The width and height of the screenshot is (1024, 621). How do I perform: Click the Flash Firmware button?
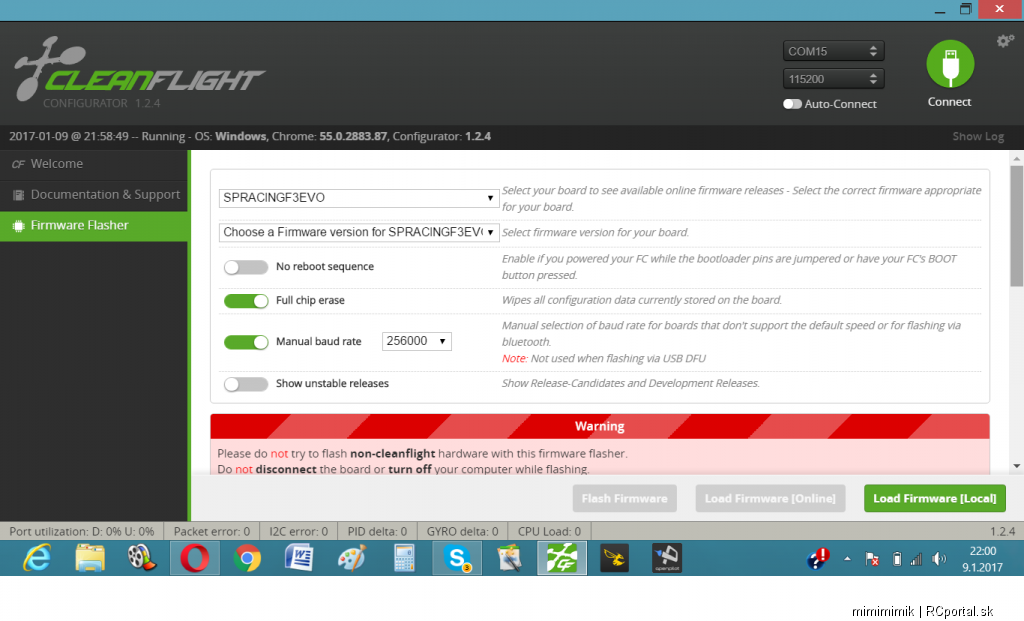[x=624, y=498]
